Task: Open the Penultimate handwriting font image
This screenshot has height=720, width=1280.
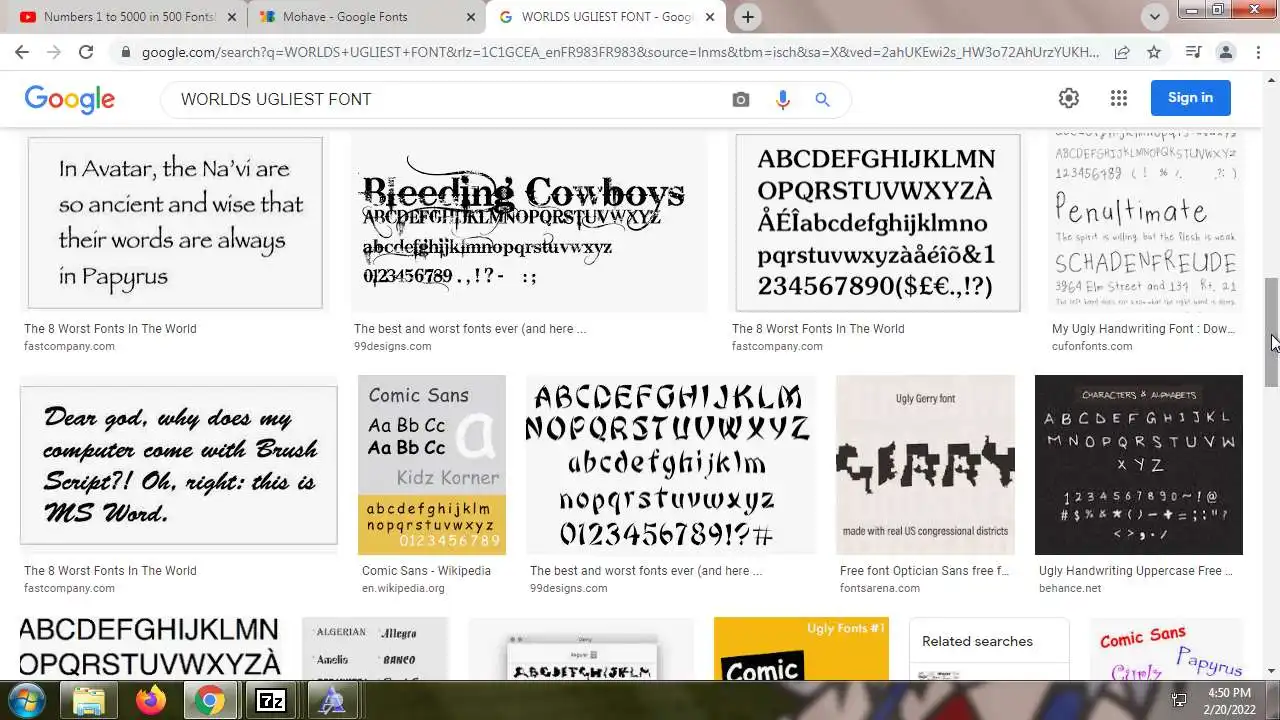Action: [x=1145, y=222]
